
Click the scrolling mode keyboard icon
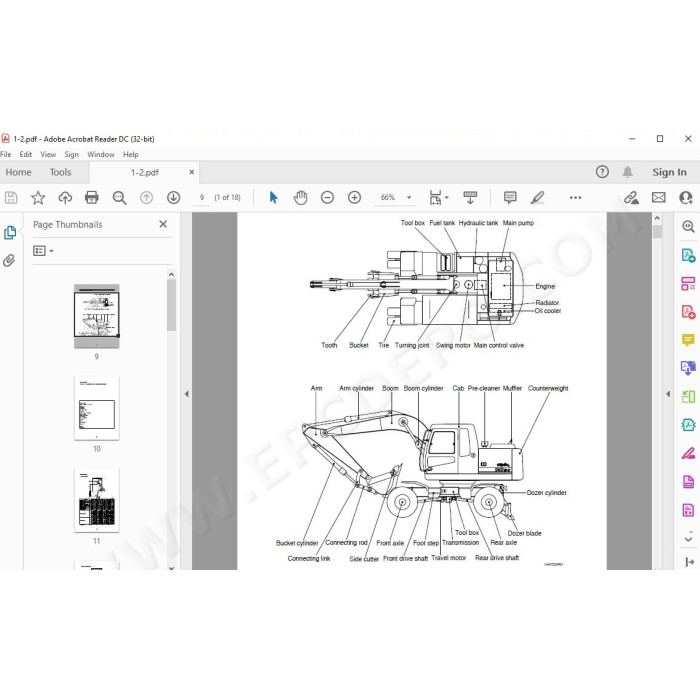tap(470, 197)
